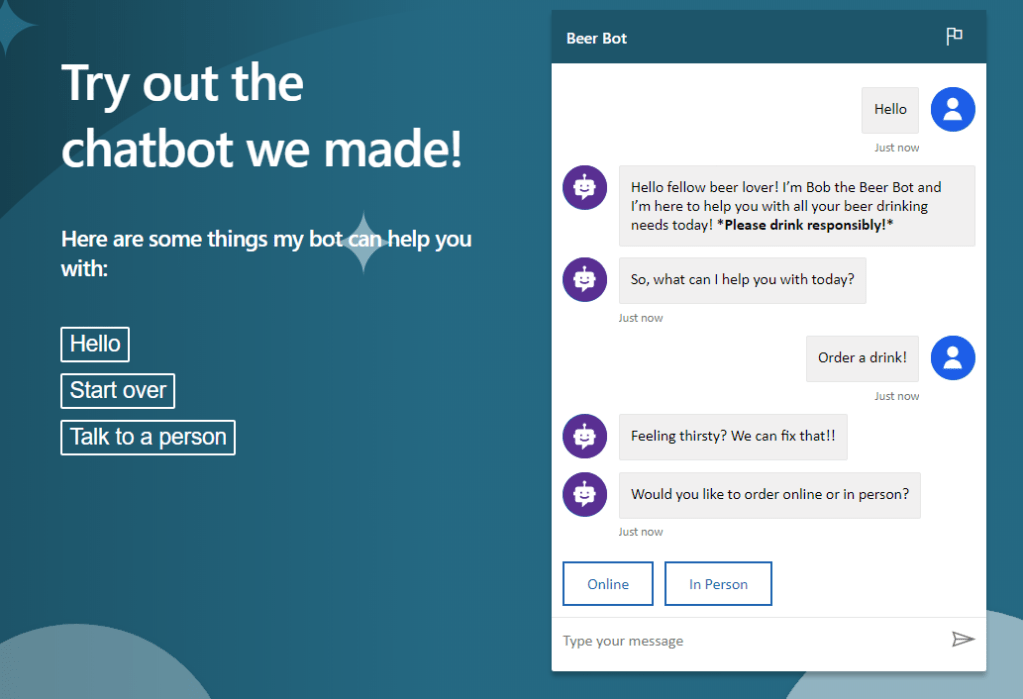The image size is (1023, 699).
Task: Click the user avatar next to "Order a drink!"
Action: click(x=952, y=358)
